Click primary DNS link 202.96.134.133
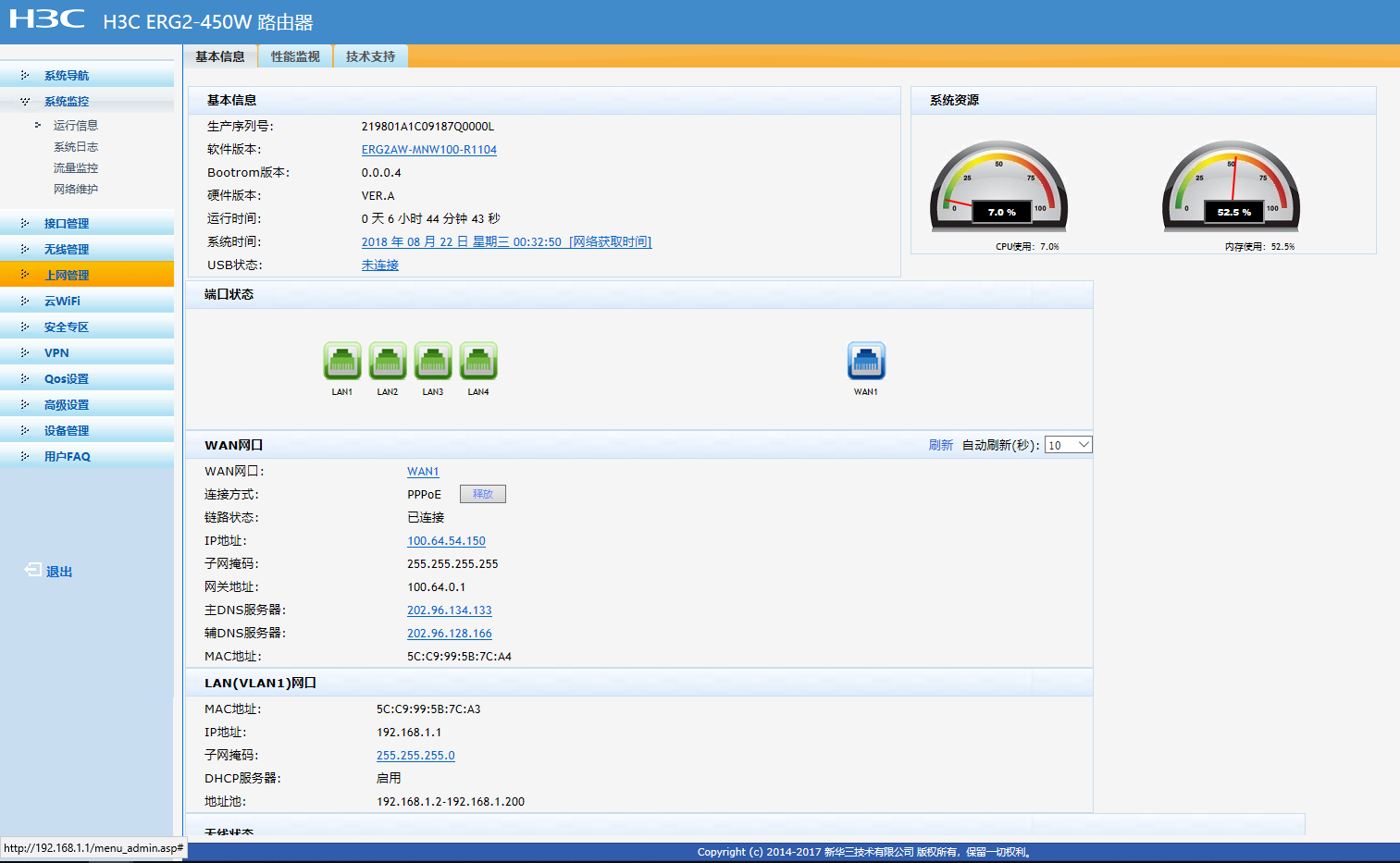 [450, 610]
